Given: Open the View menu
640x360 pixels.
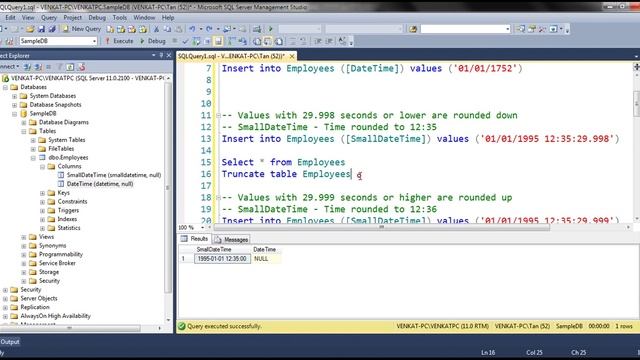Looking at the screenshot, I should tap(28, 18).
